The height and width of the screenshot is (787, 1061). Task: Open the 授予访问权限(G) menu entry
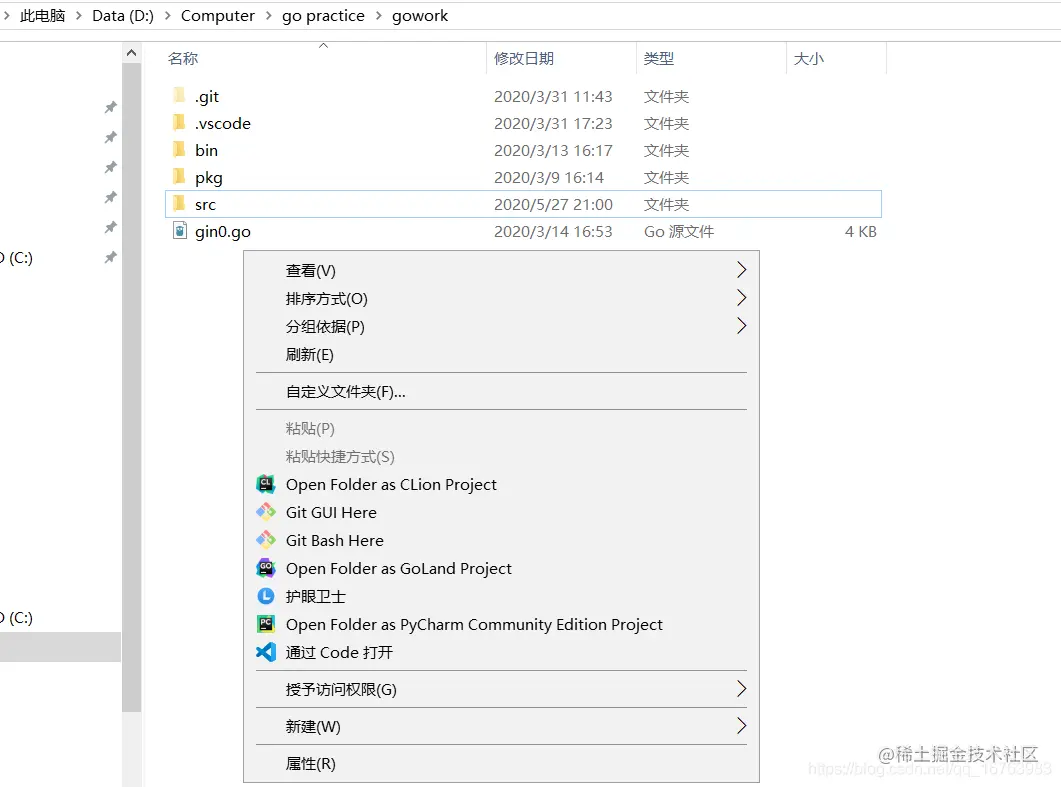(x=501, y=690)
